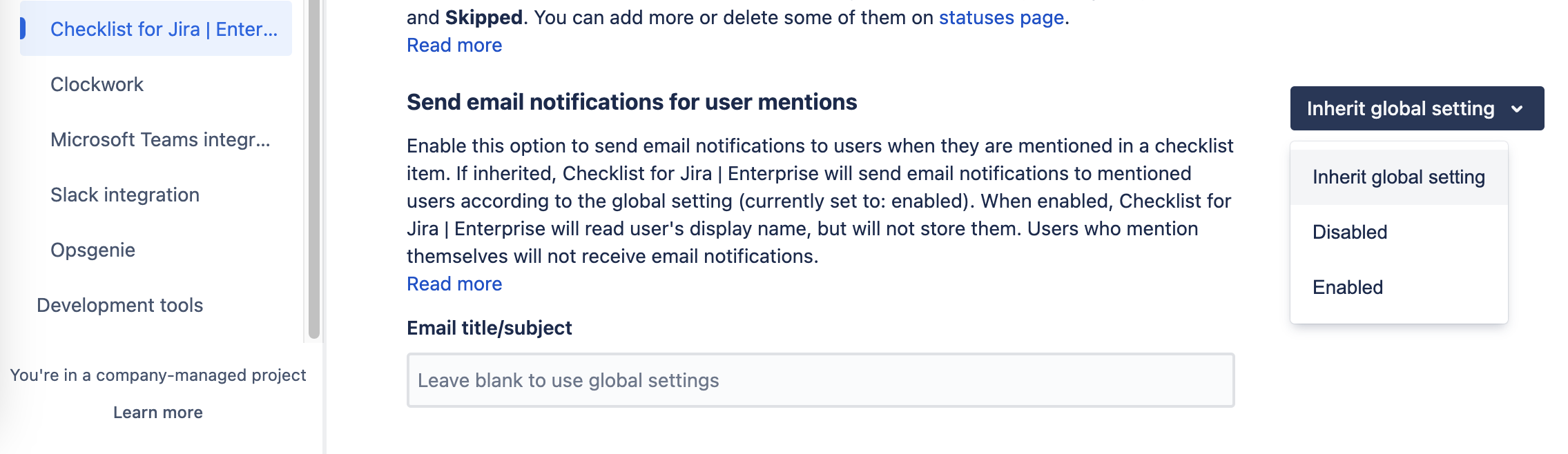Click Read more under the email notifications description
The image size is (1568, 454).
[454, 284]
